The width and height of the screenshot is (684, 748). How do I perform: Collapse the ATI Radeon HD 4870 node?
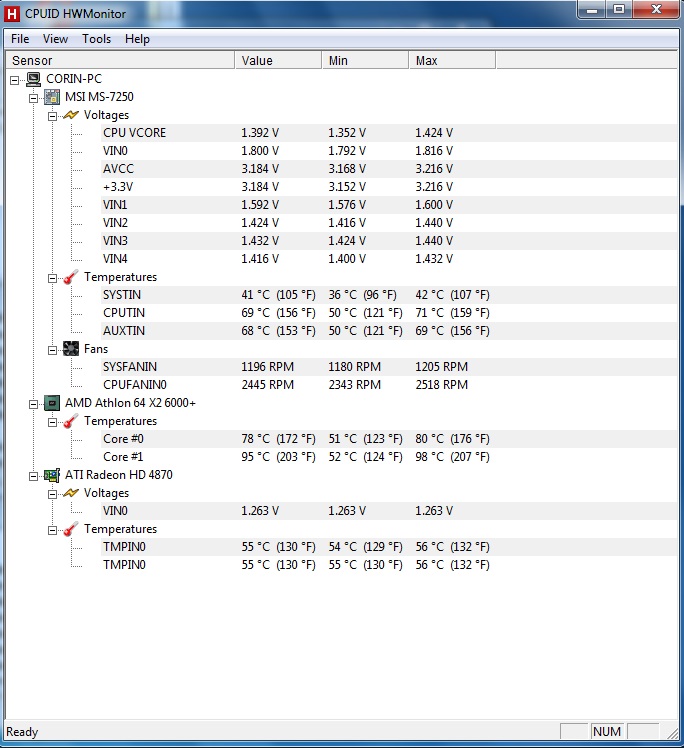tap(33, 477)
